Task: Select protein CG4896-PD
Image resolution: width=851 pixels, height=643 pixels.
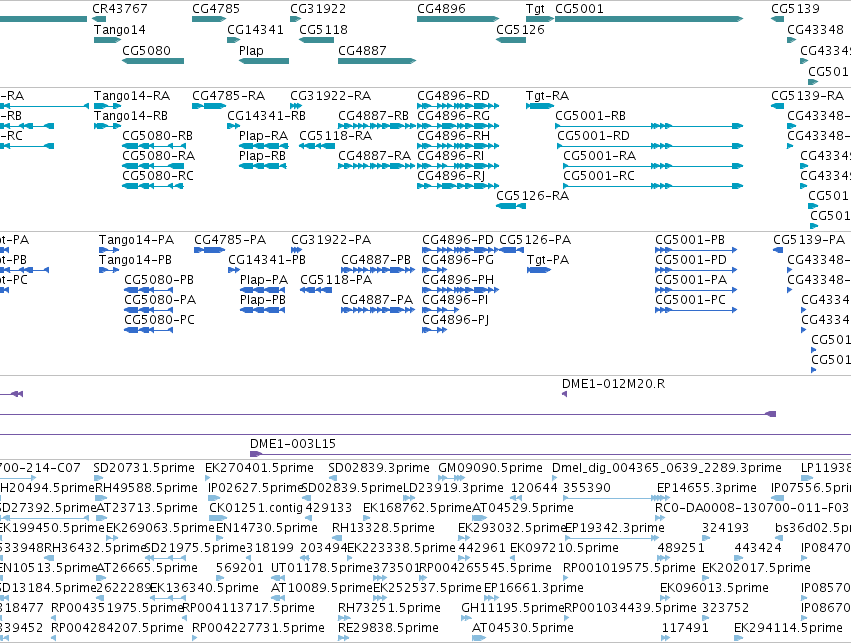Action: pyautogui.click(x=460, y=250)
